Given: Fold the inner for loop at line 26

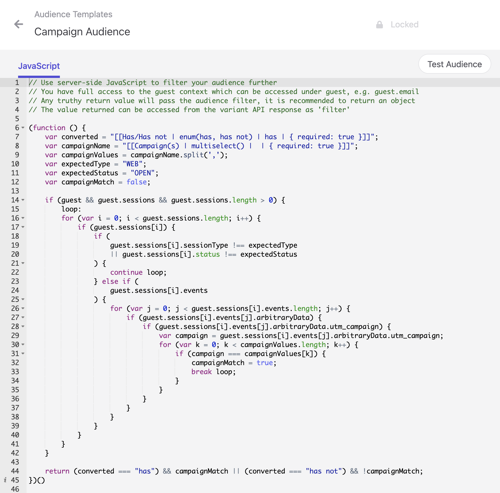Looking at the screenshot, I should pyautogui.click(x=23, y=308).
